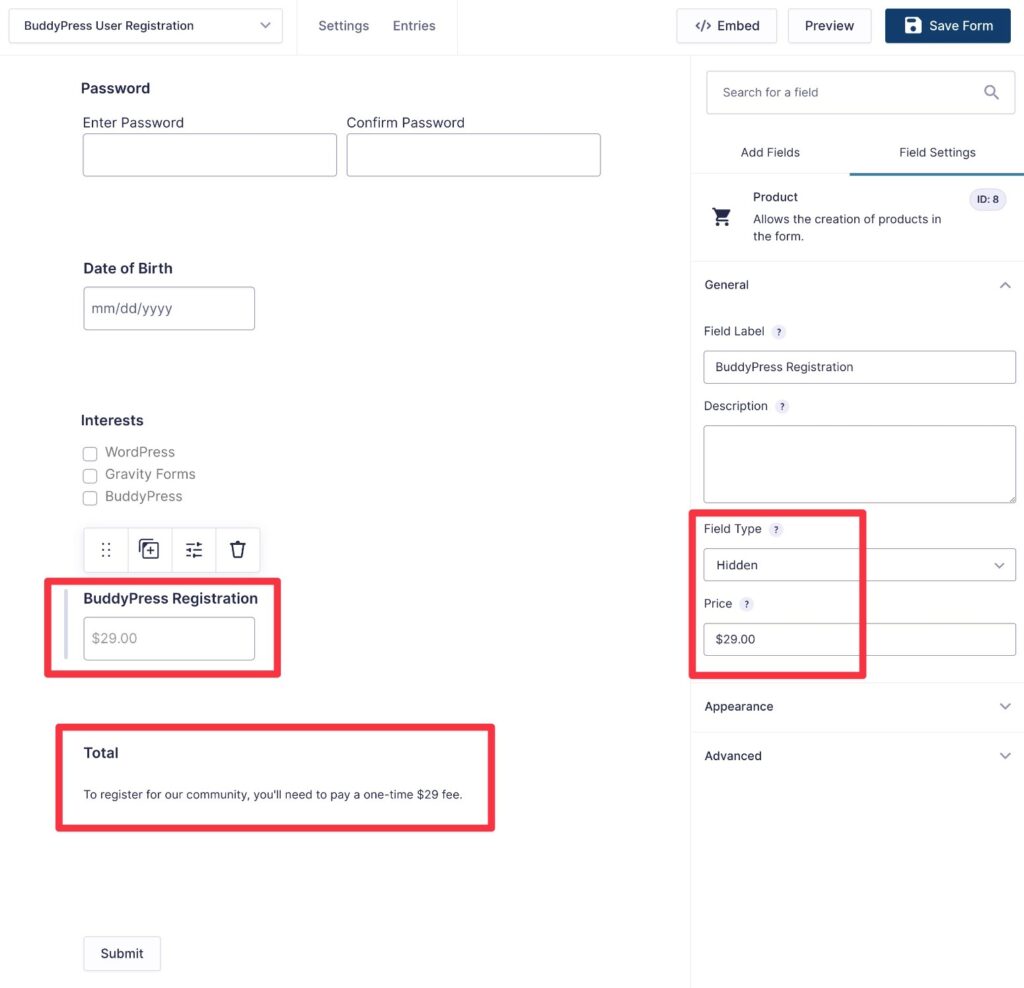
Task: Check the Gravity Forms interest checkbox
Action: [x=90, y=475]
